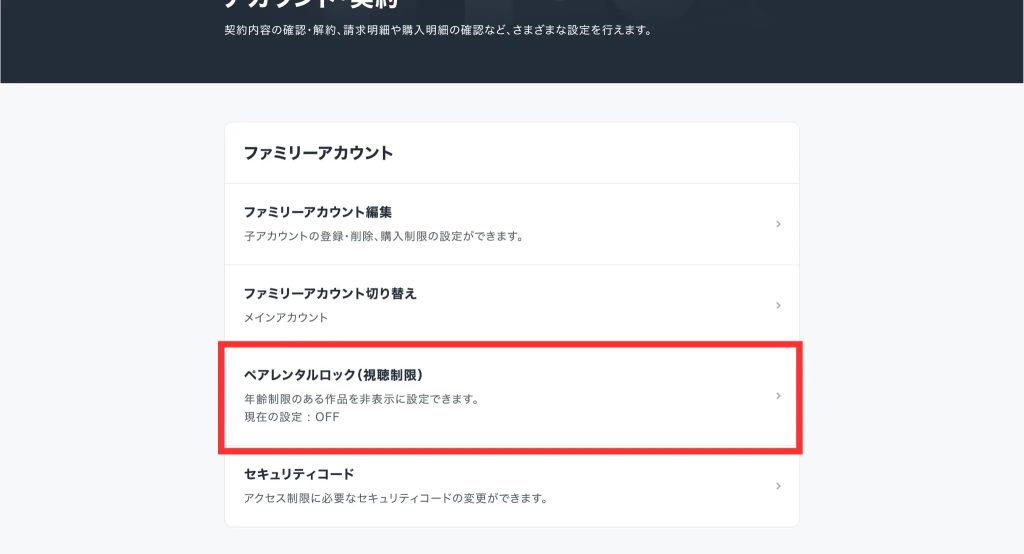Click the ペアレンタルロック row chevron arrow
Viewport: 1024px width, 554px height.
(778, 396)
